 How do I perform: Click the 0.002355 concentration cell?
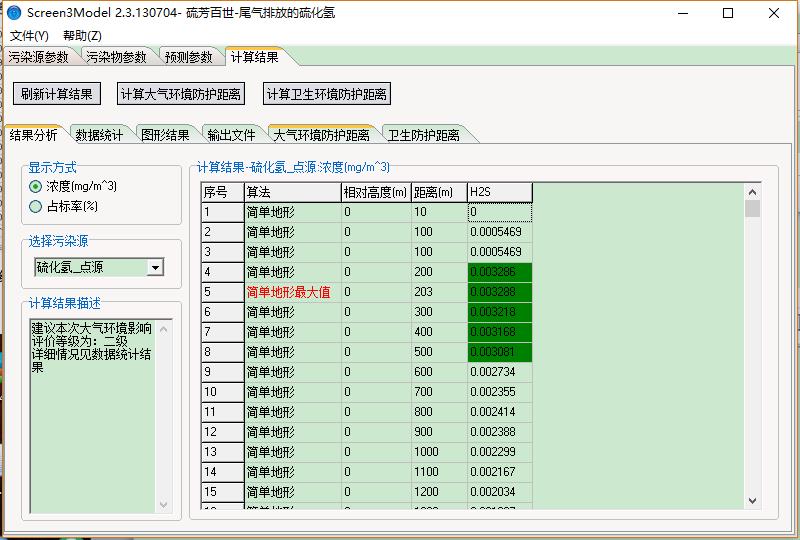pyautogui.click(x=500, y=392)
